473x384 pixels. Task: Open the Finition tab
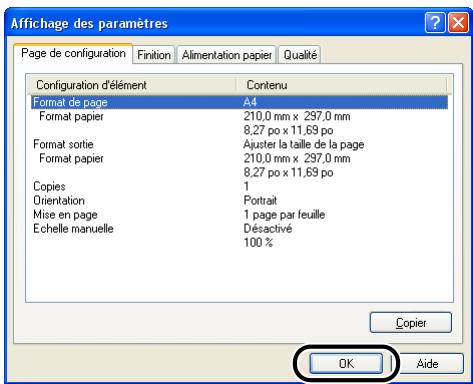point(154,55)
